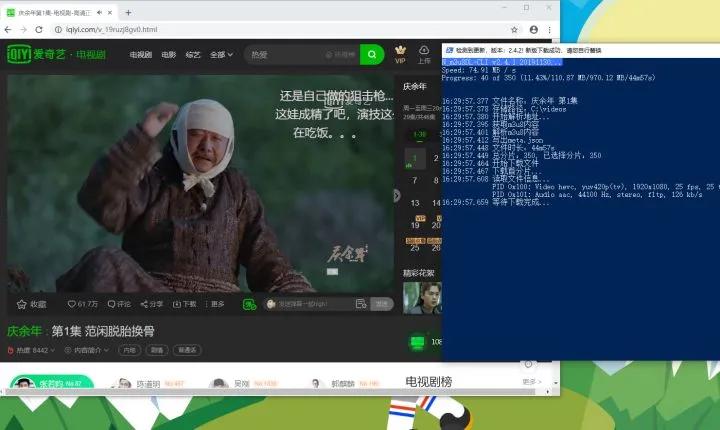
Task: Click the browser horizontal scrollbar
Action: coord(271,392)
